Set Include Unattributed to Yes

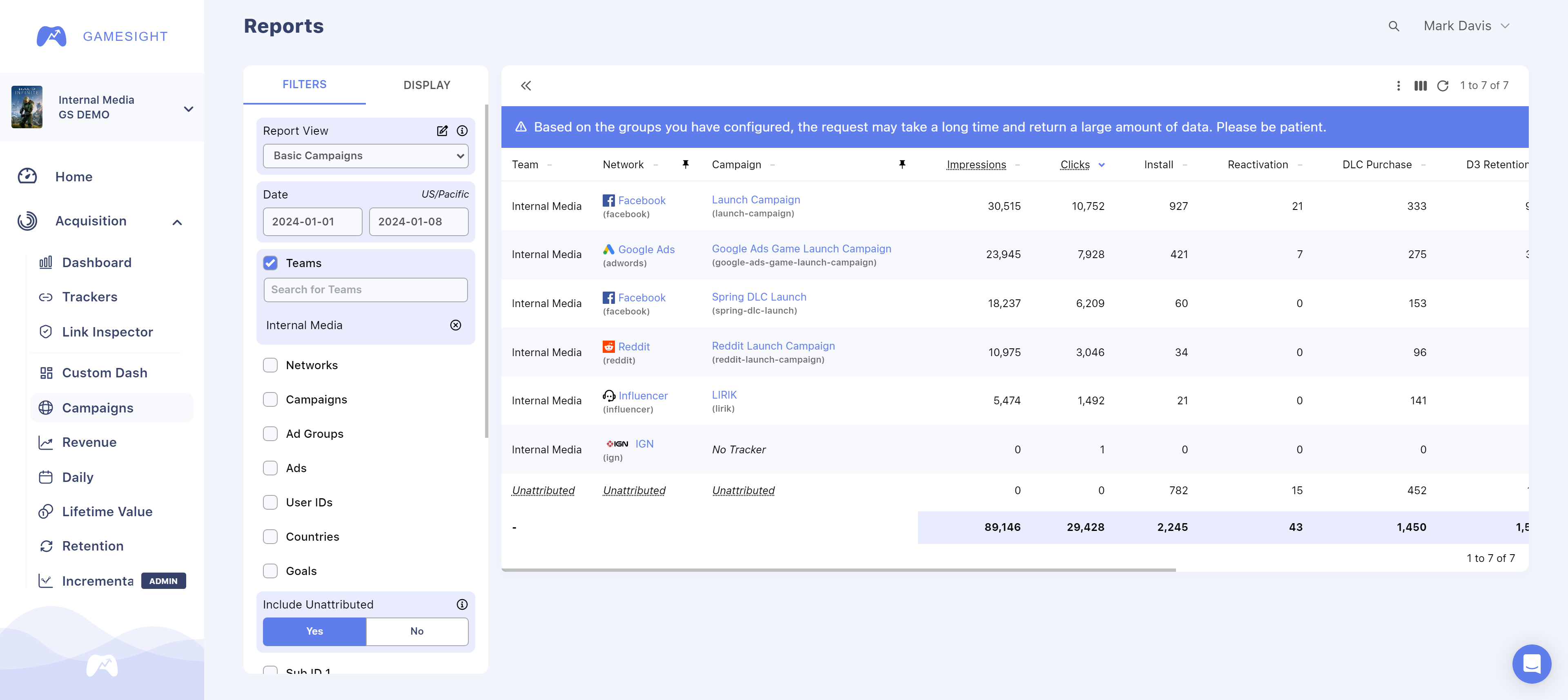click(x=314, y=631)
